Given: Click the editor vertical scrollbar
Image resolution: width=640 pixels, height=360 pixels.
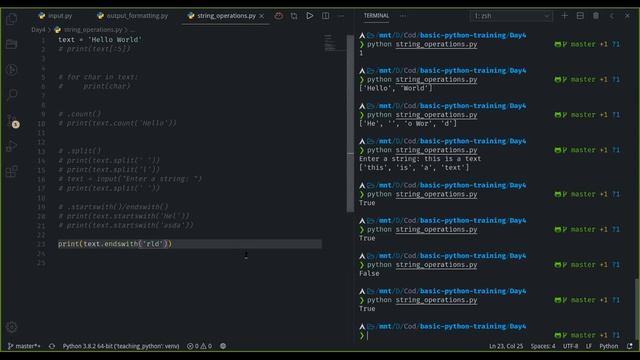Looking at the screenshot, I should (350, 123).
